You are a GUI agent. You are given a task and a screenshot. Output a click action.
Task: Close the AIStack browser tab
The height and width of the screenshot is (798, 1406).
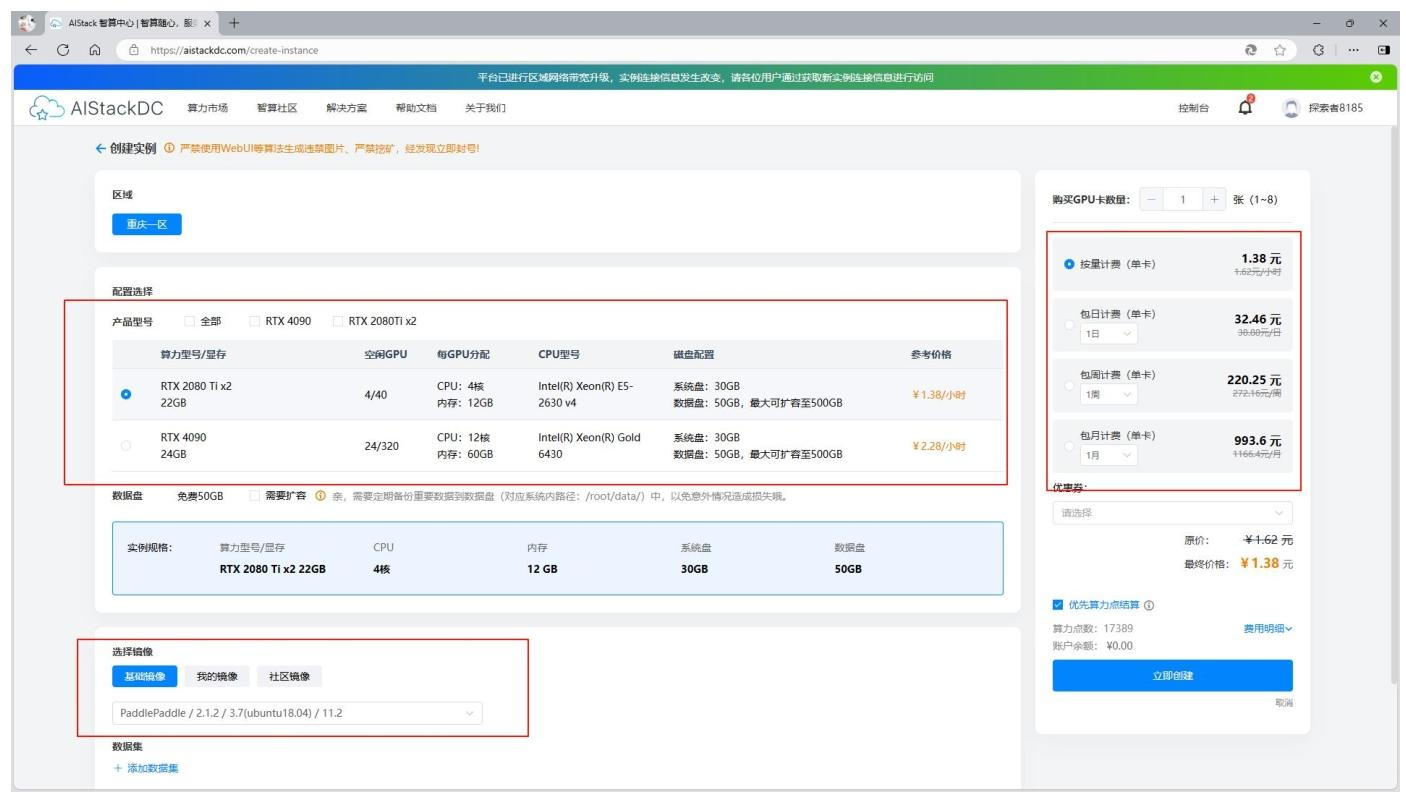[x=207, y=22]
